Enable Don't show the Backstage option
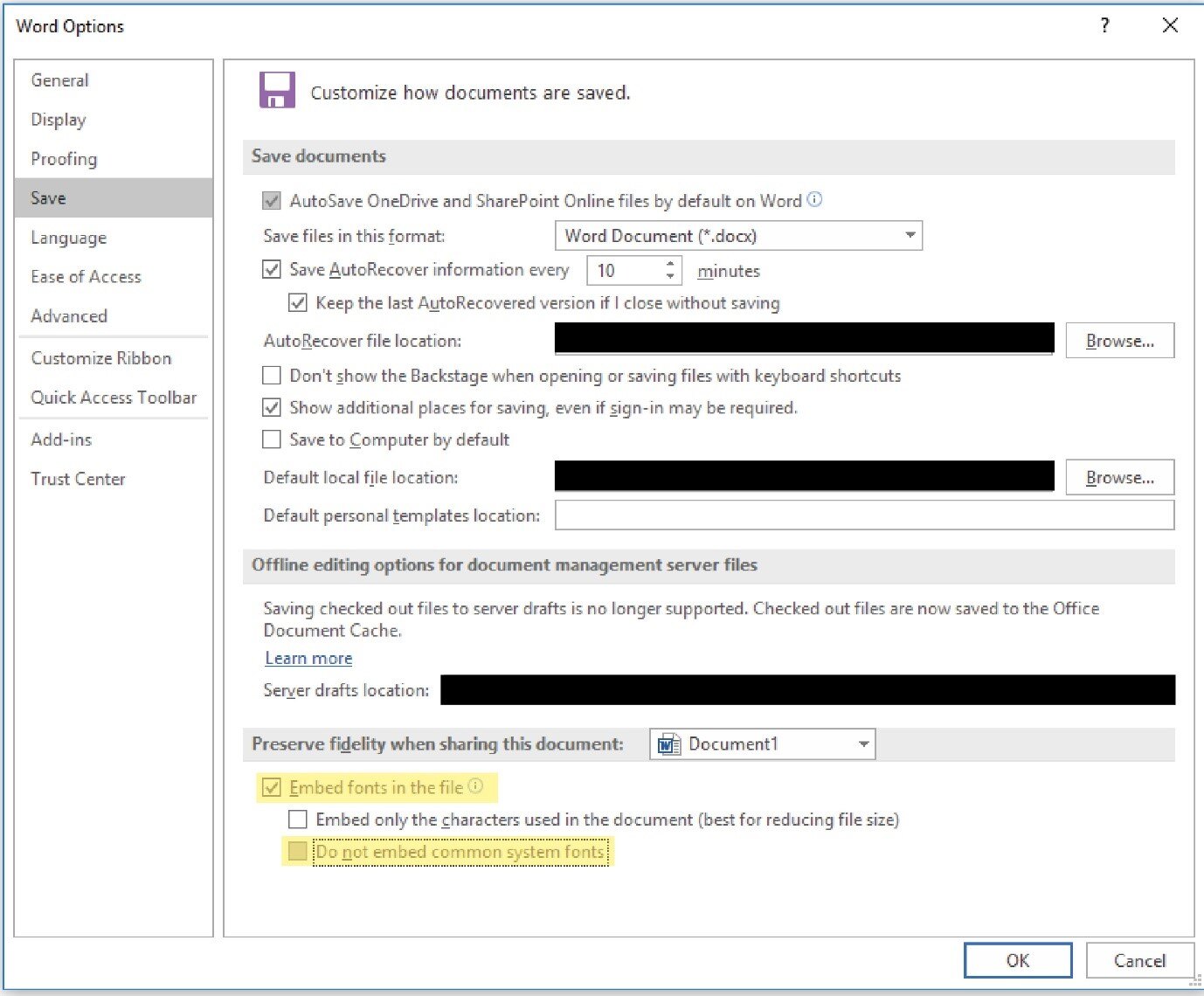 [x=272, y=375]
